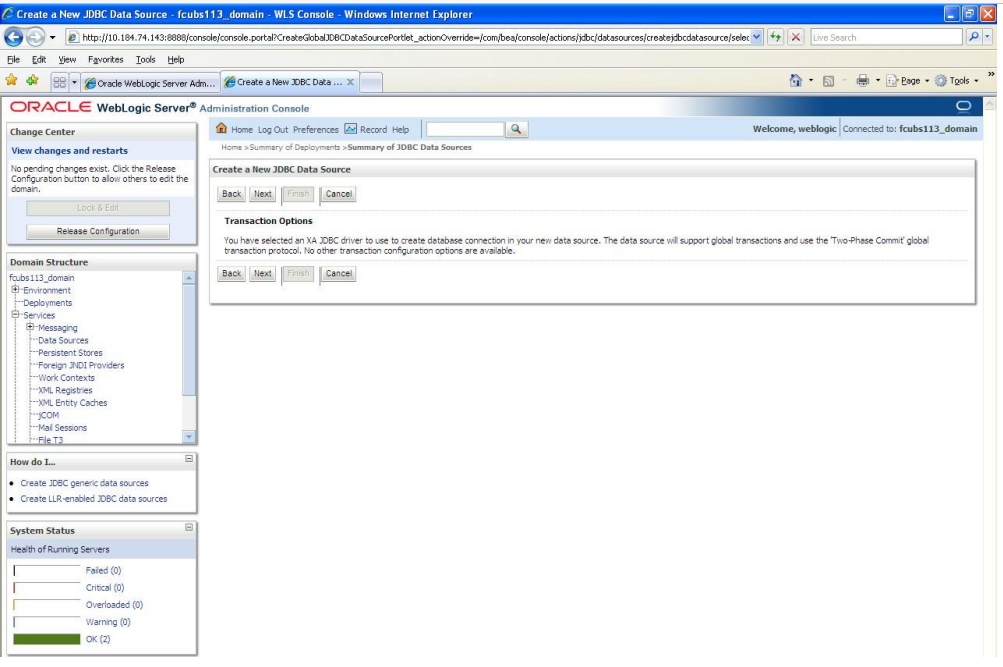Open the recent pages dropdown arrow

tap(52, 38)
